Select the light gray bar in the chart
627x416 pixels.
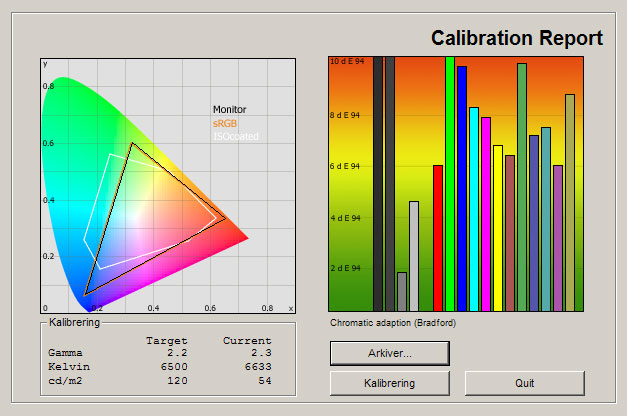[414, 256]
